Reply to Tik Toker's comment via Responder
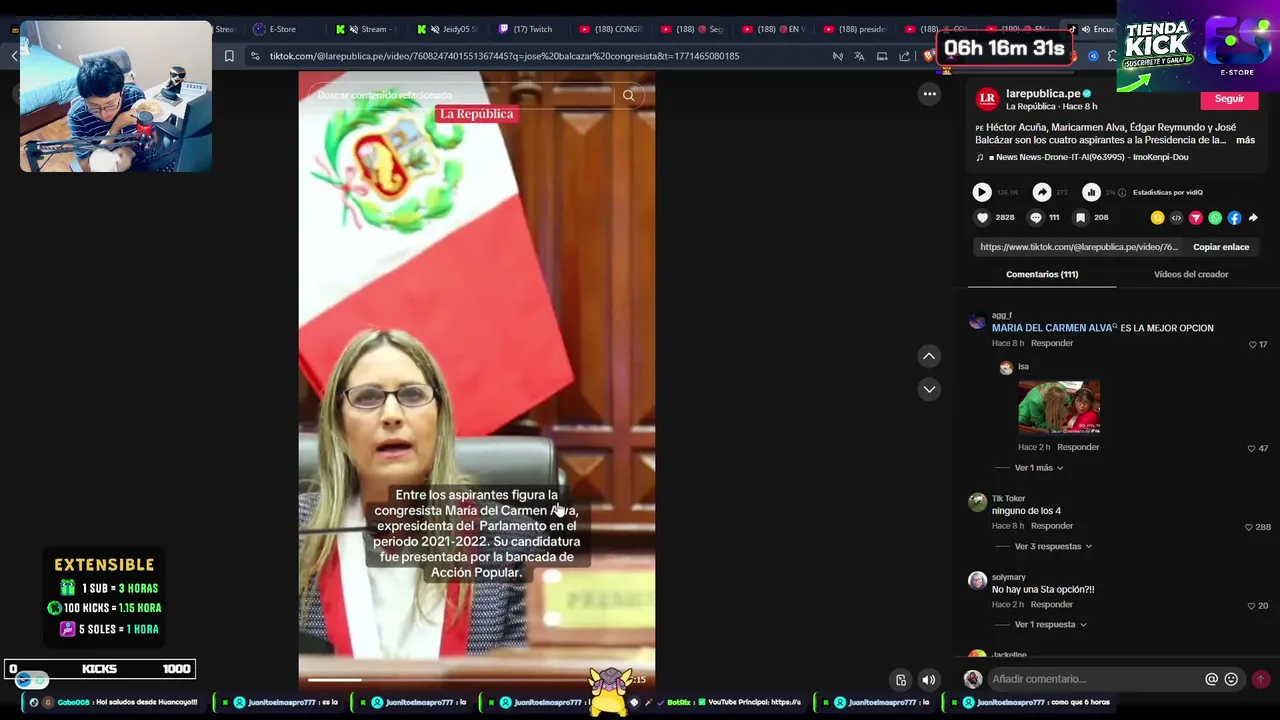Viewport: 1280px width, 720px height. (1052, 526)
